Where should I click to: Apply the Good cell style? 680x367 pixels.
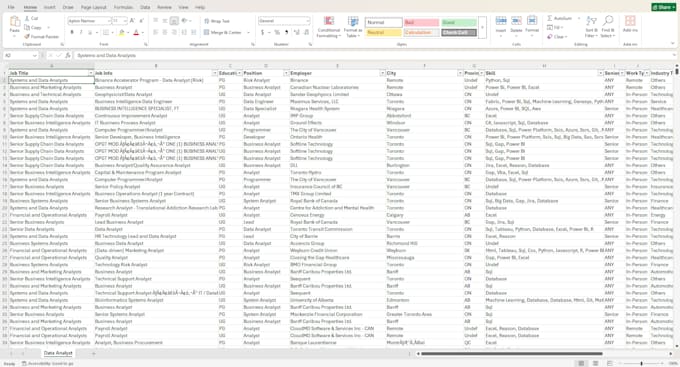tap(459, 23)
